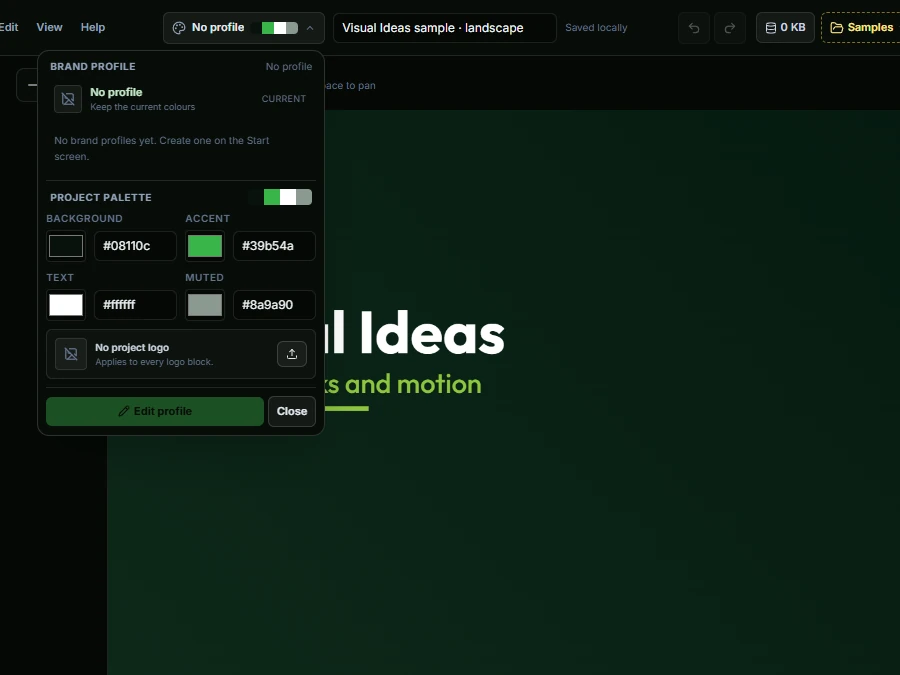
Task: Edit the Background hex field #08110c
Action: [135, 246]
